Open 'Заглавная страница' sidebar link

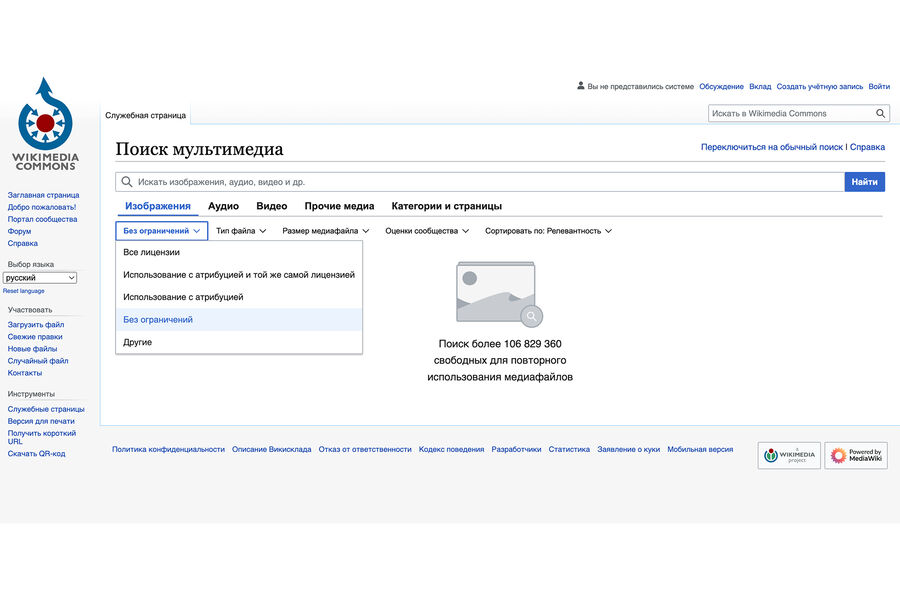click(x=43, y=195)
